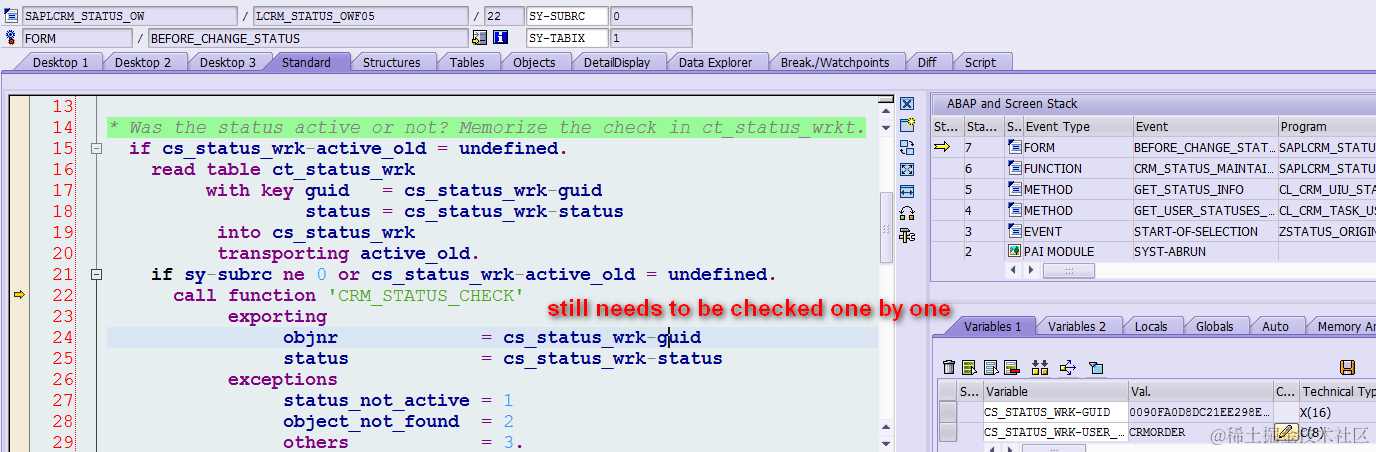
Task: Switch to the Variables 2 tab
Action: tap(1076, 326)
